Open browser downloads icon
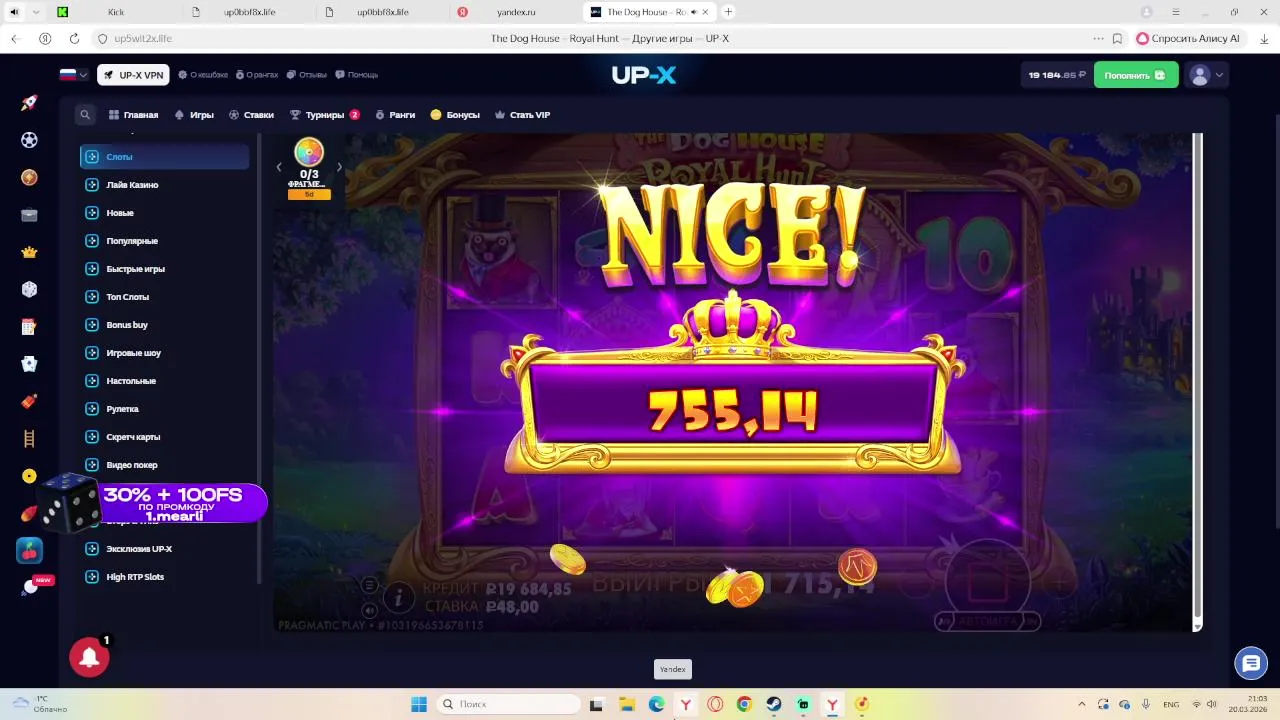1280x720 pixels. coord(1264,38)
